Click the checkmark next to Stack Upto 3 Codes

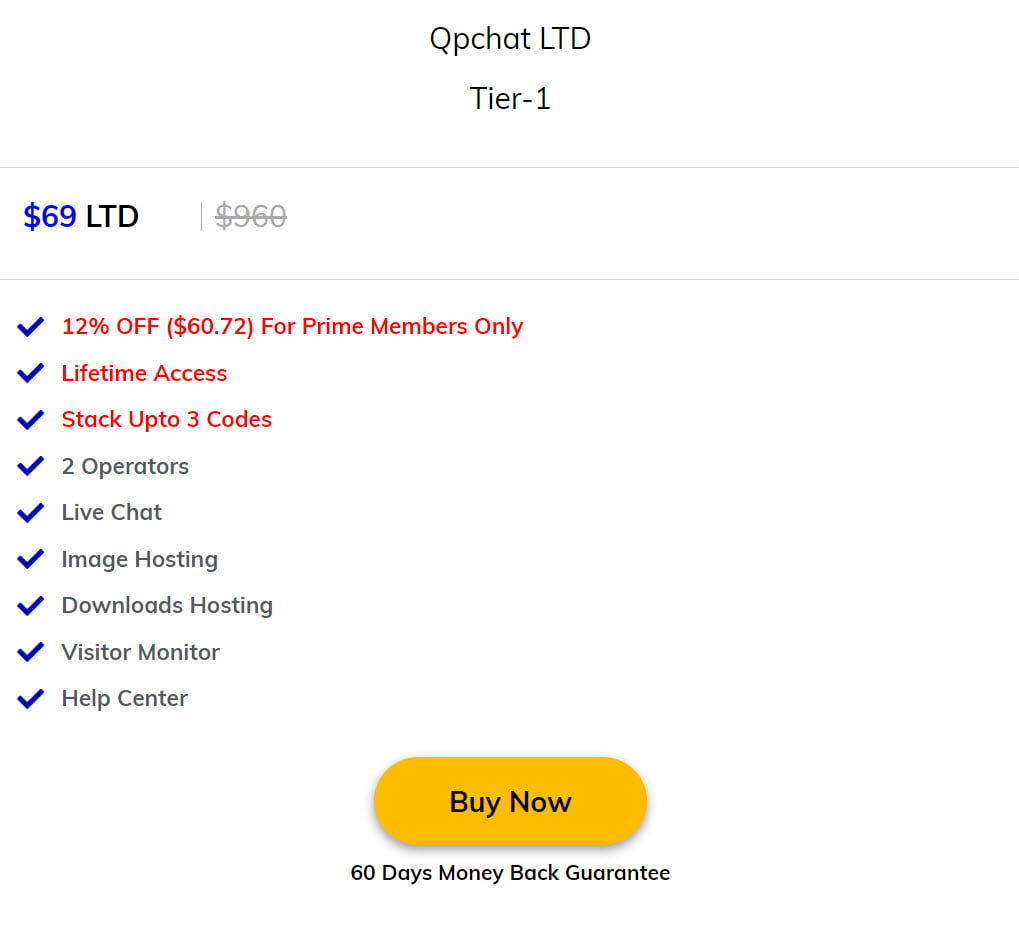[30, 419]
